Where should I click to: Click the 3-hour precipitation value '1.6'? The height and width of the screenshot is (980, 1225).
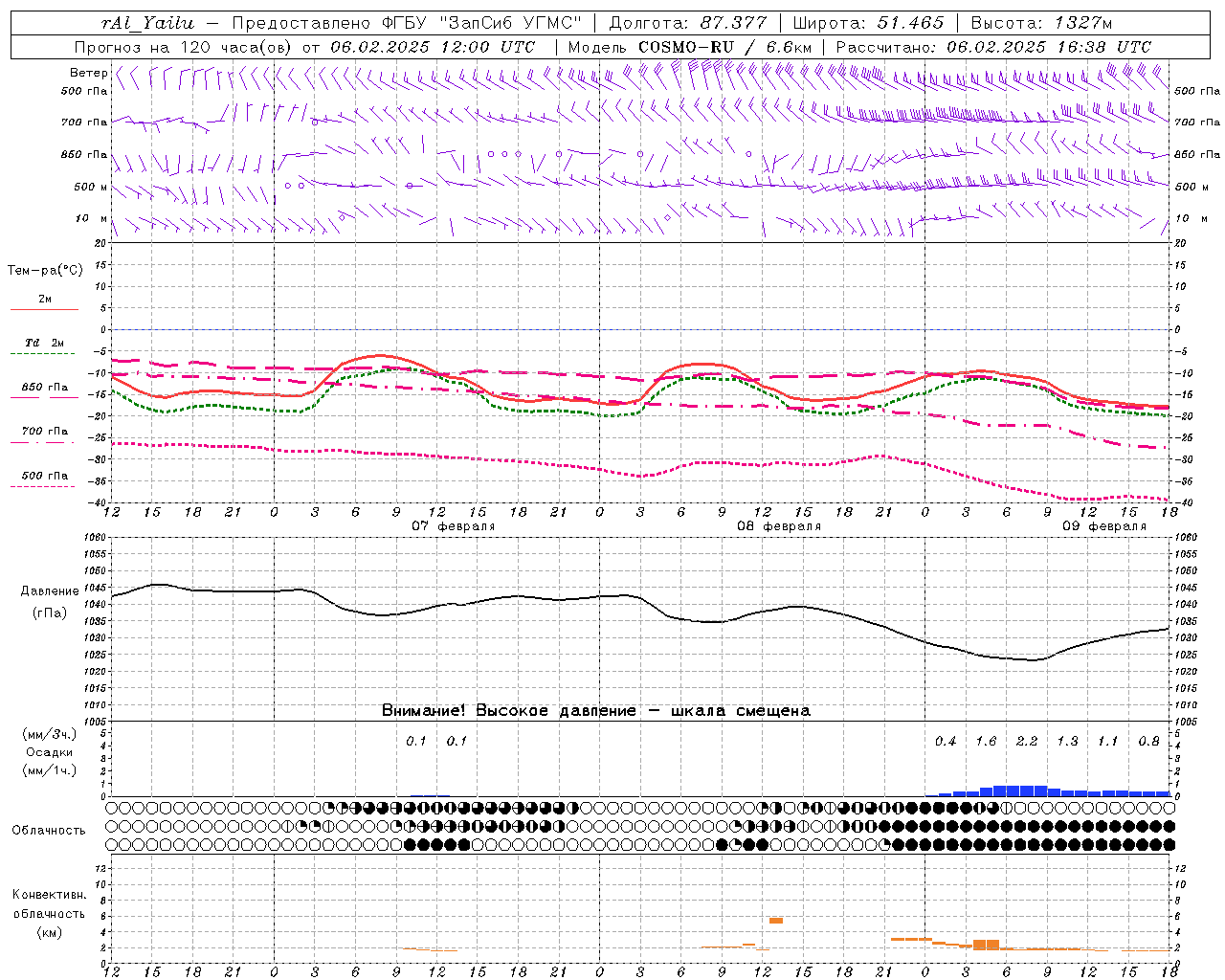point(986,742)
